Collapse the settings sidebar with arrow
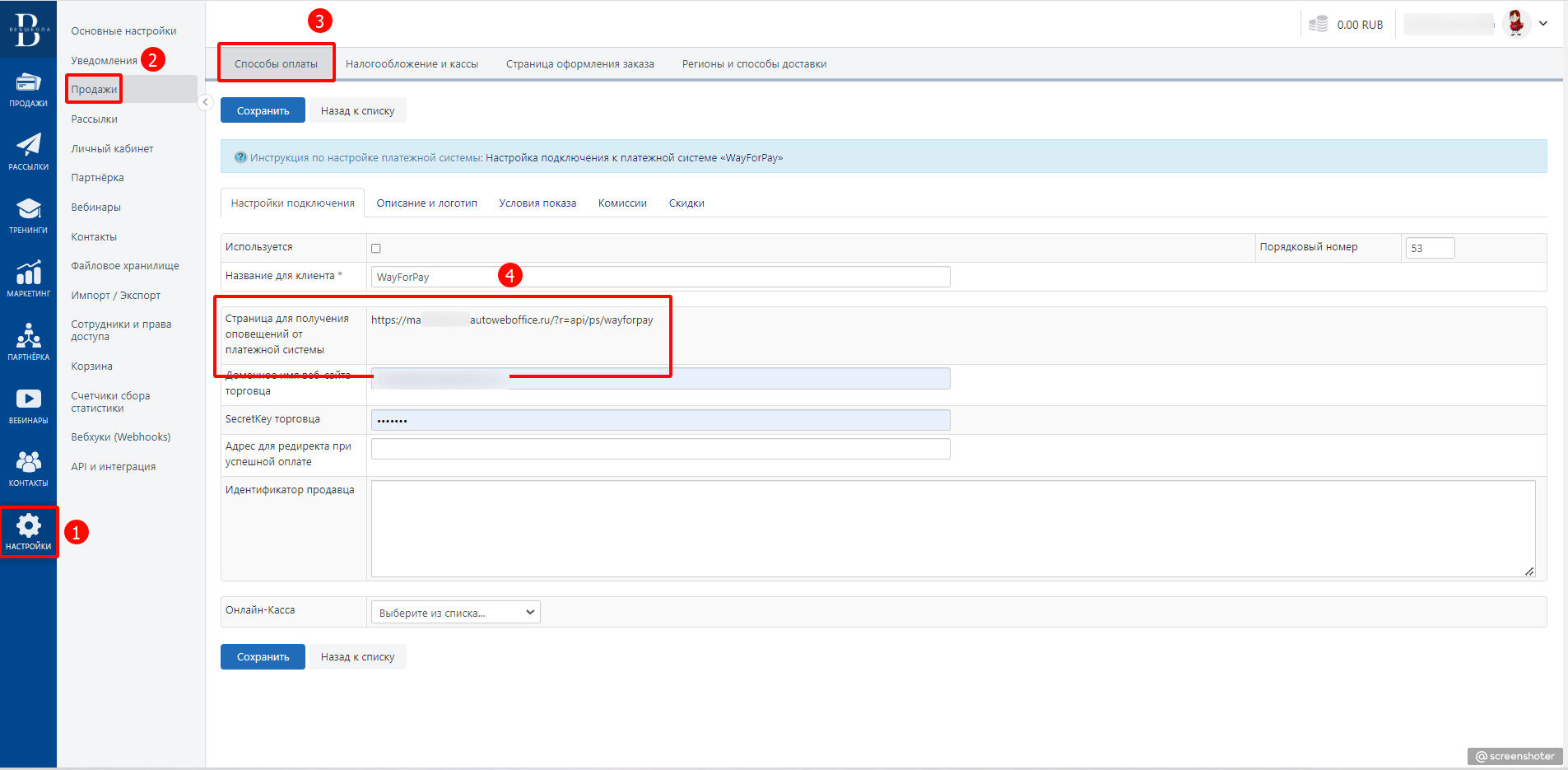 pos(206,102)
